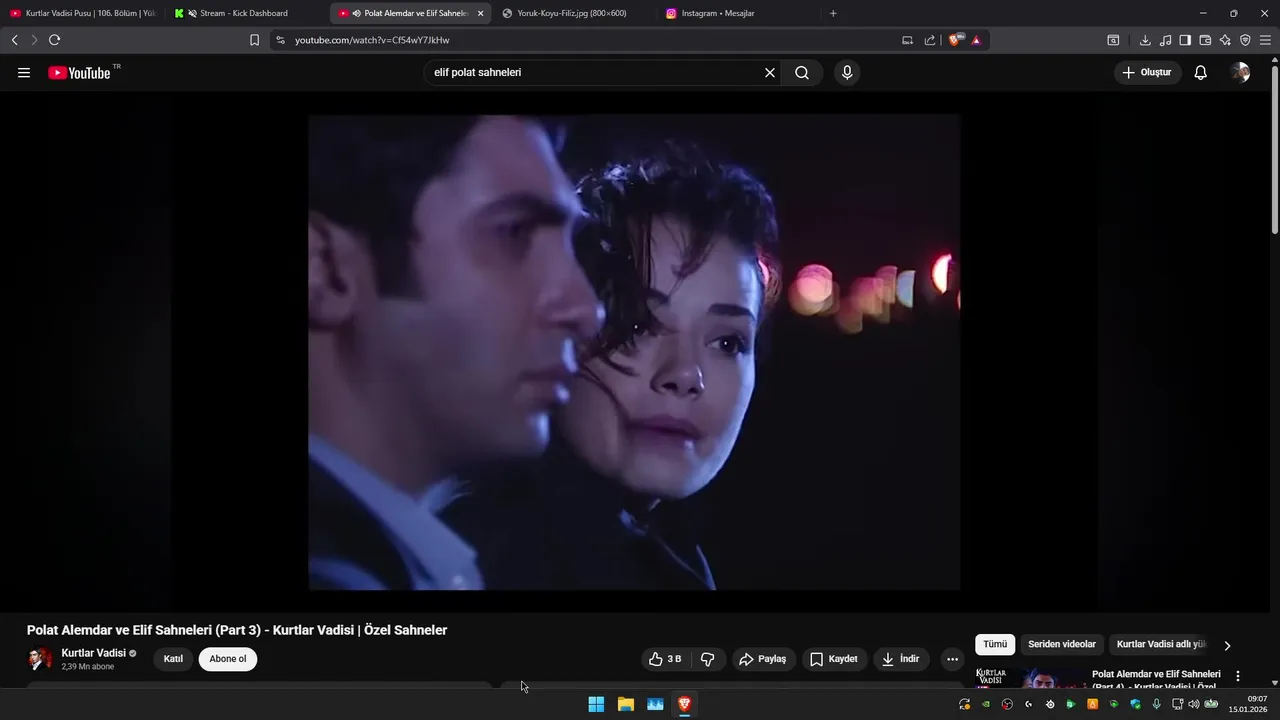
Task: Open the Polat Alemdar ve Elif Part 4 suggestion
Action: coord(1156,680)
